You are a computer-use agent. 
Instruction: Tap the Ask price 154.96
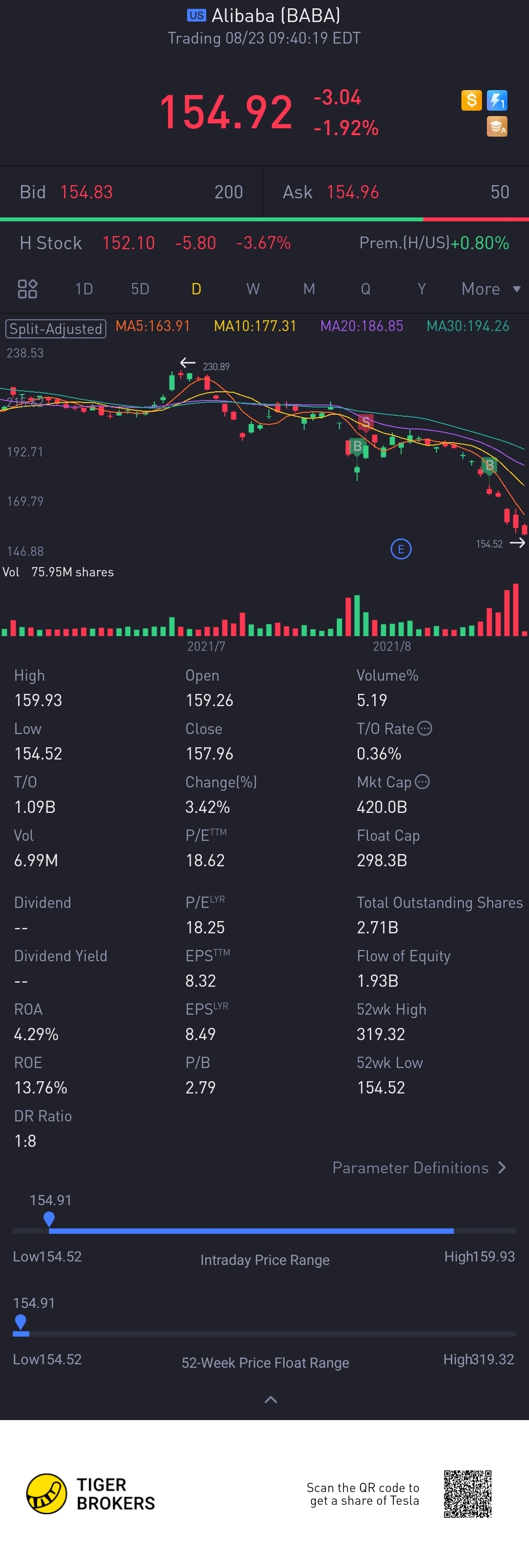[353, 192]
